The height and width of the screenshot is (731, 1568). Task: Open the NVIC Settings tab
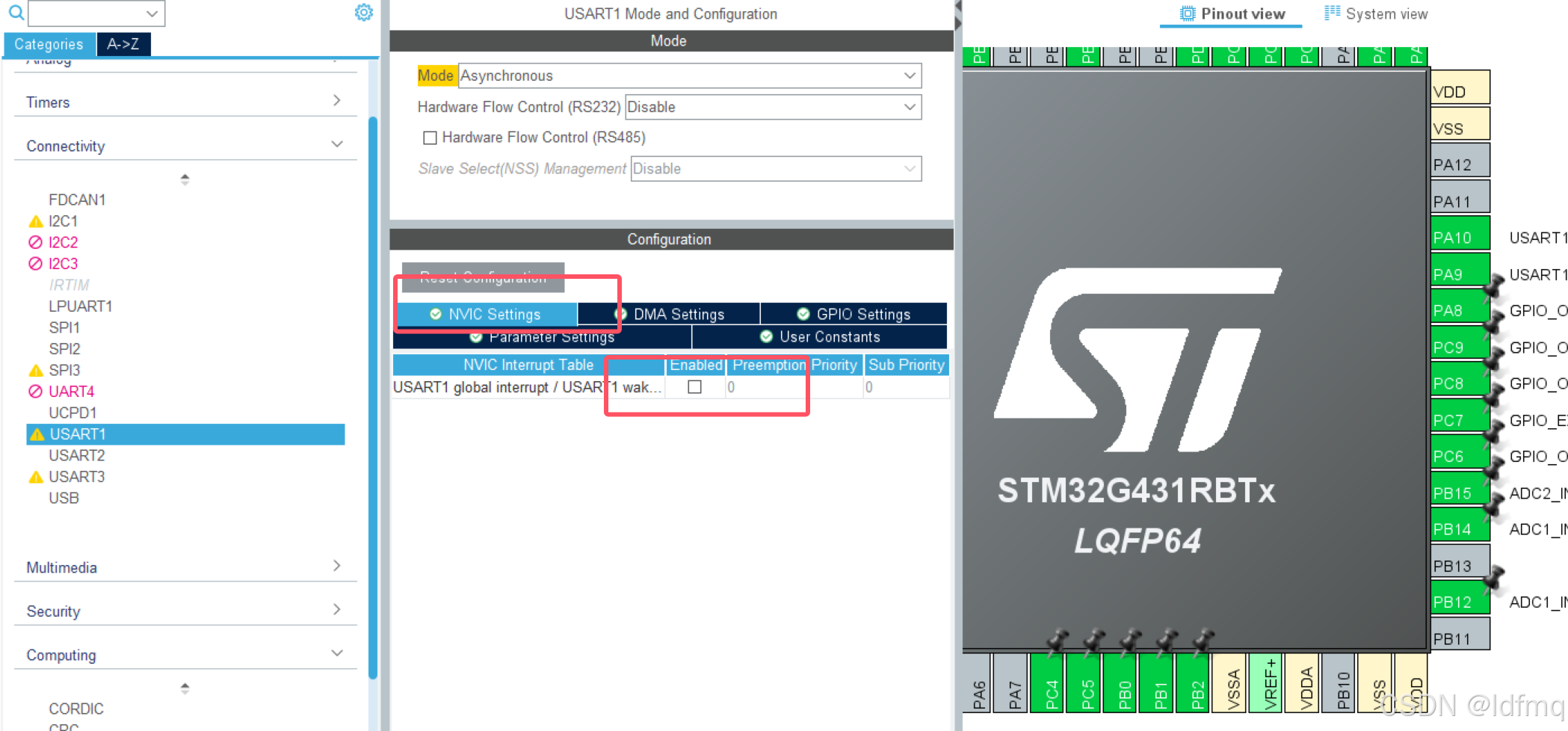click(x=486, y=315)
